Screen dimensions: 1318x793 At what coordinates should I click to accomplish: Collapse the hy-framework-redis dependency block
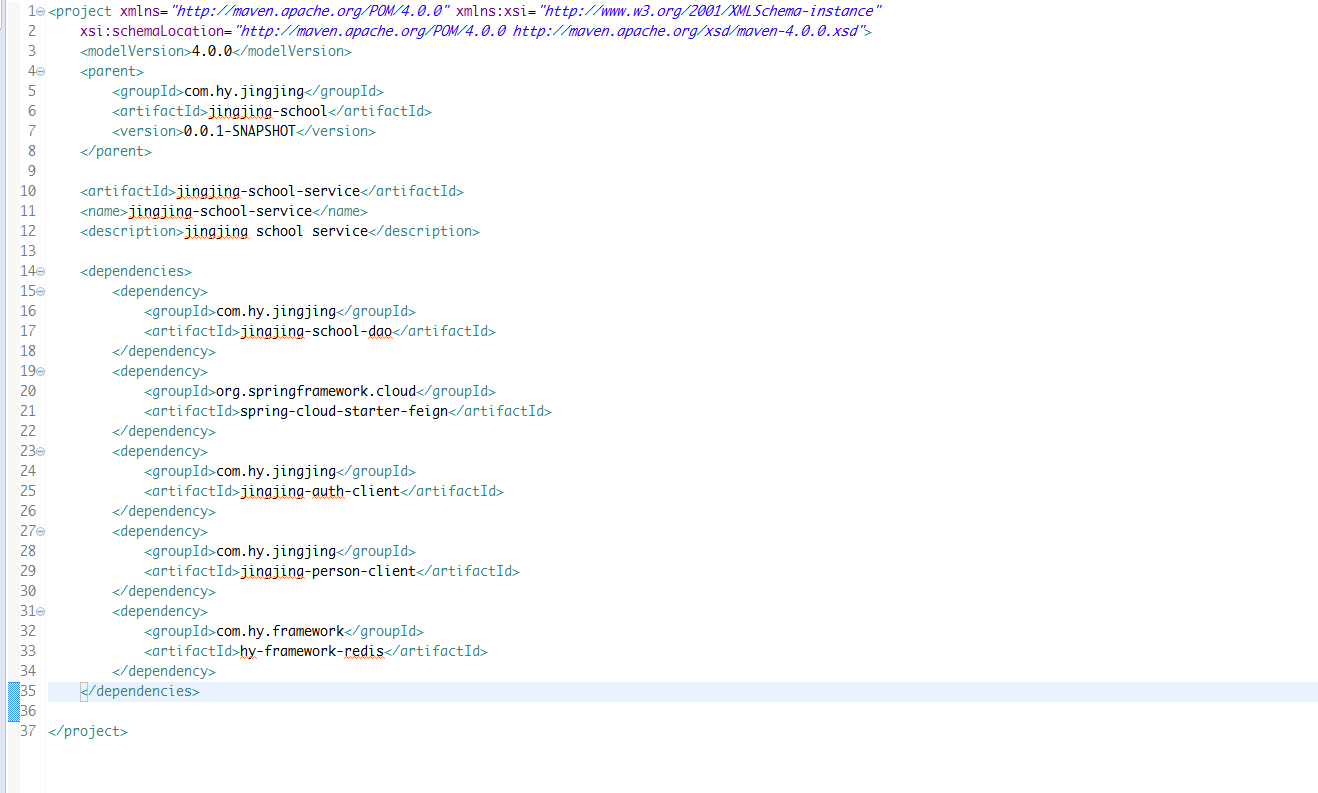coord(41,611)
